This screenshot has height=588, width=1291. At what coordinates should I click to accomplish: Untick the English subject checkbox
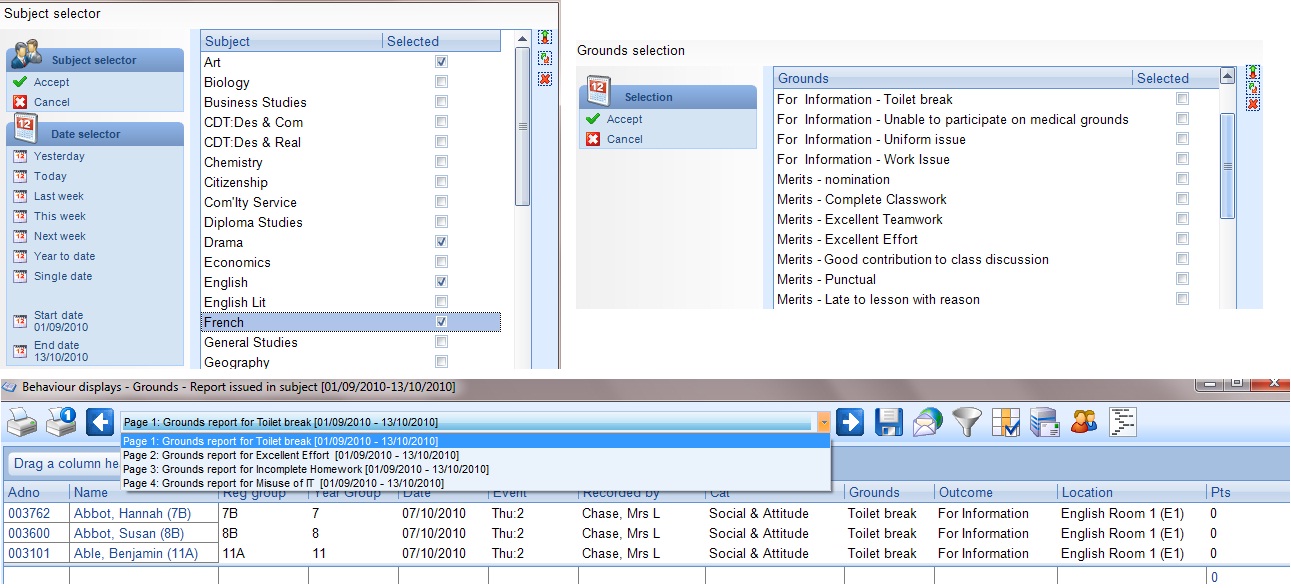[x=441, y=282]
